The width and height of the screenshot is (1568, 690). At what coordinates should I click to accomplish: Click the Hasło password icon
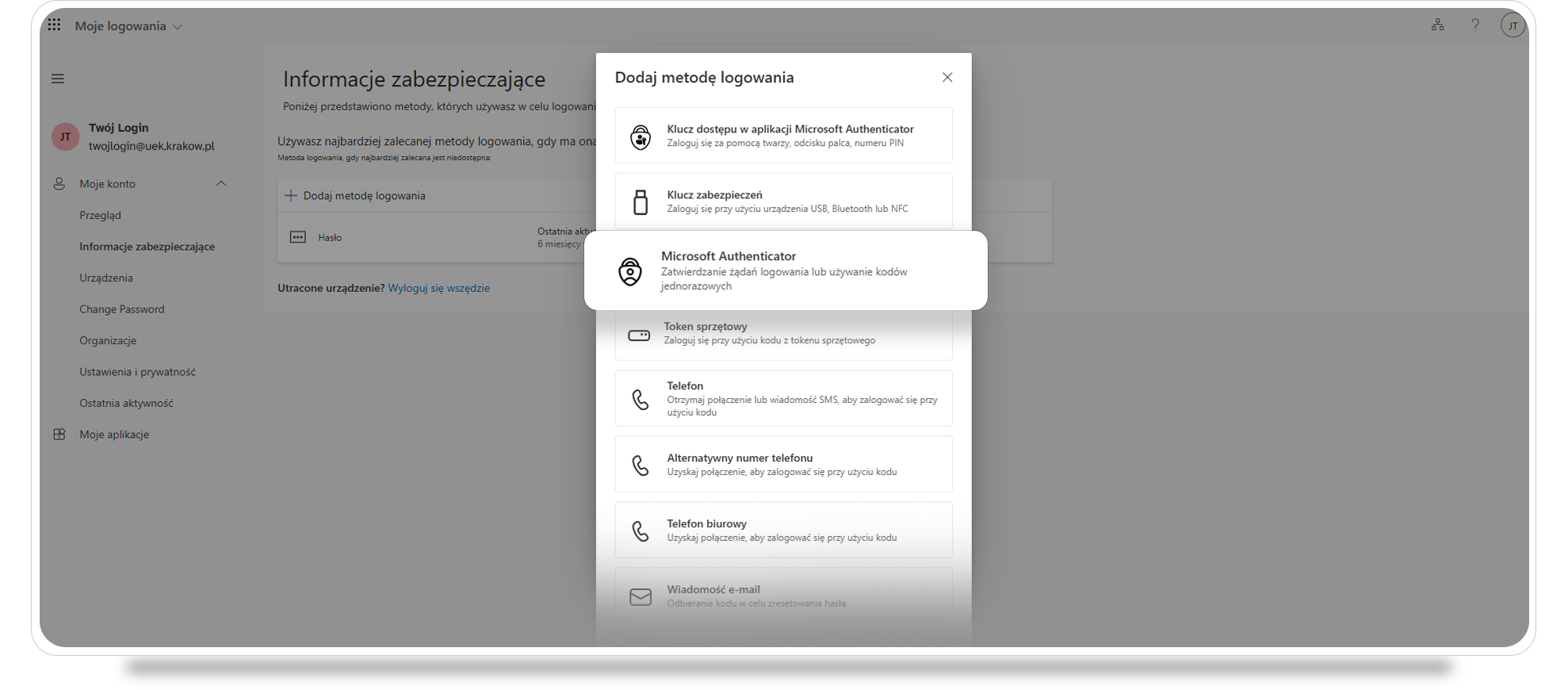pos(298,237)
